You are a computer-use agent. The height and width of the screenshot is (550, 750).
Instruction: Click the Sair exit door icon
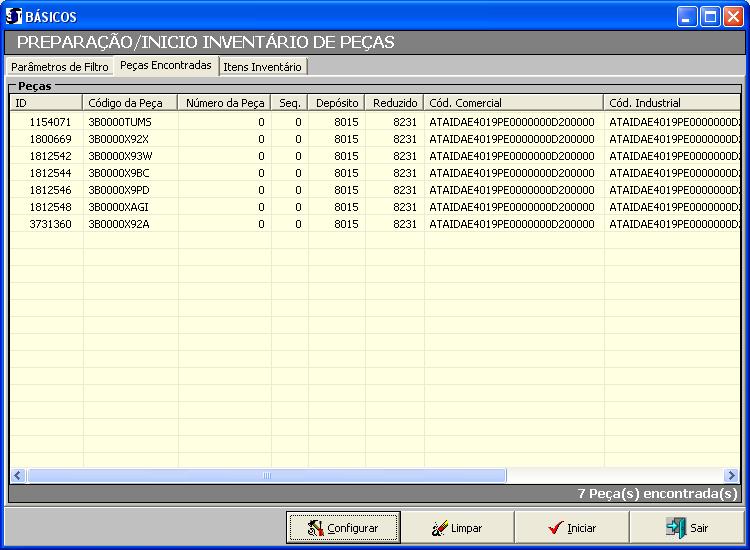click(x=677, y=527)
